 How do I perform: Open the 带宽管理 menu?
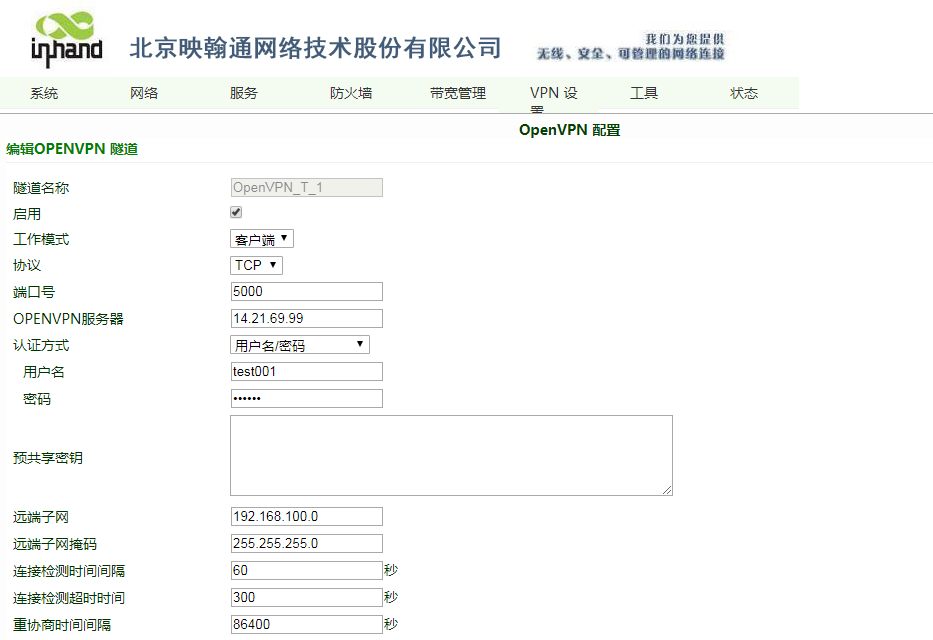point(456,92)
